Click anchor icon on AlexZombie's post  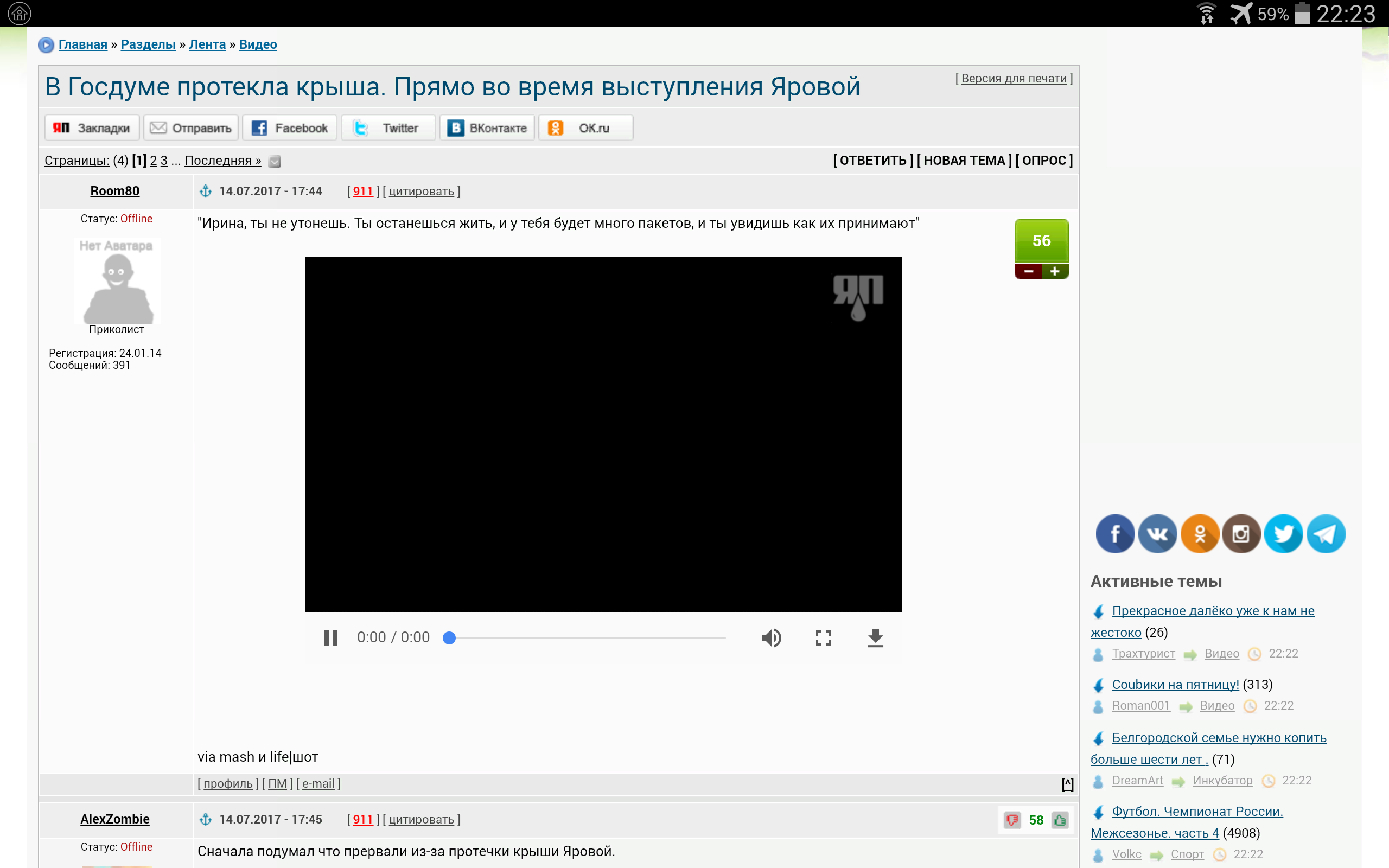tap(206, 819)
